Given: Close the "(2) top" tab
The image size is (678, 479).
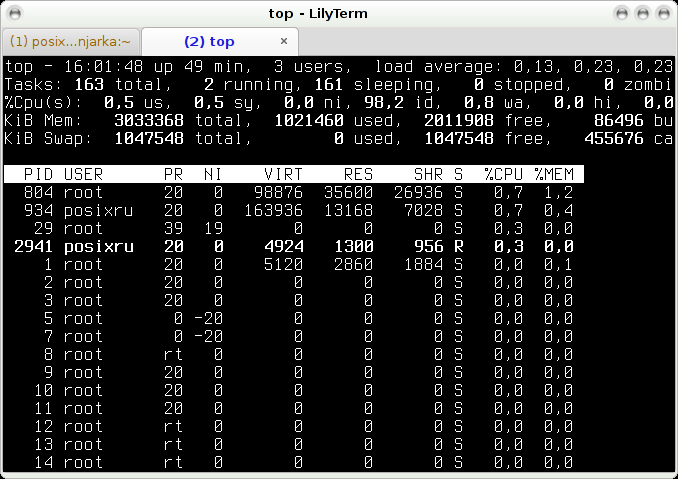Looking at the screenshot, I should point(283,42).
